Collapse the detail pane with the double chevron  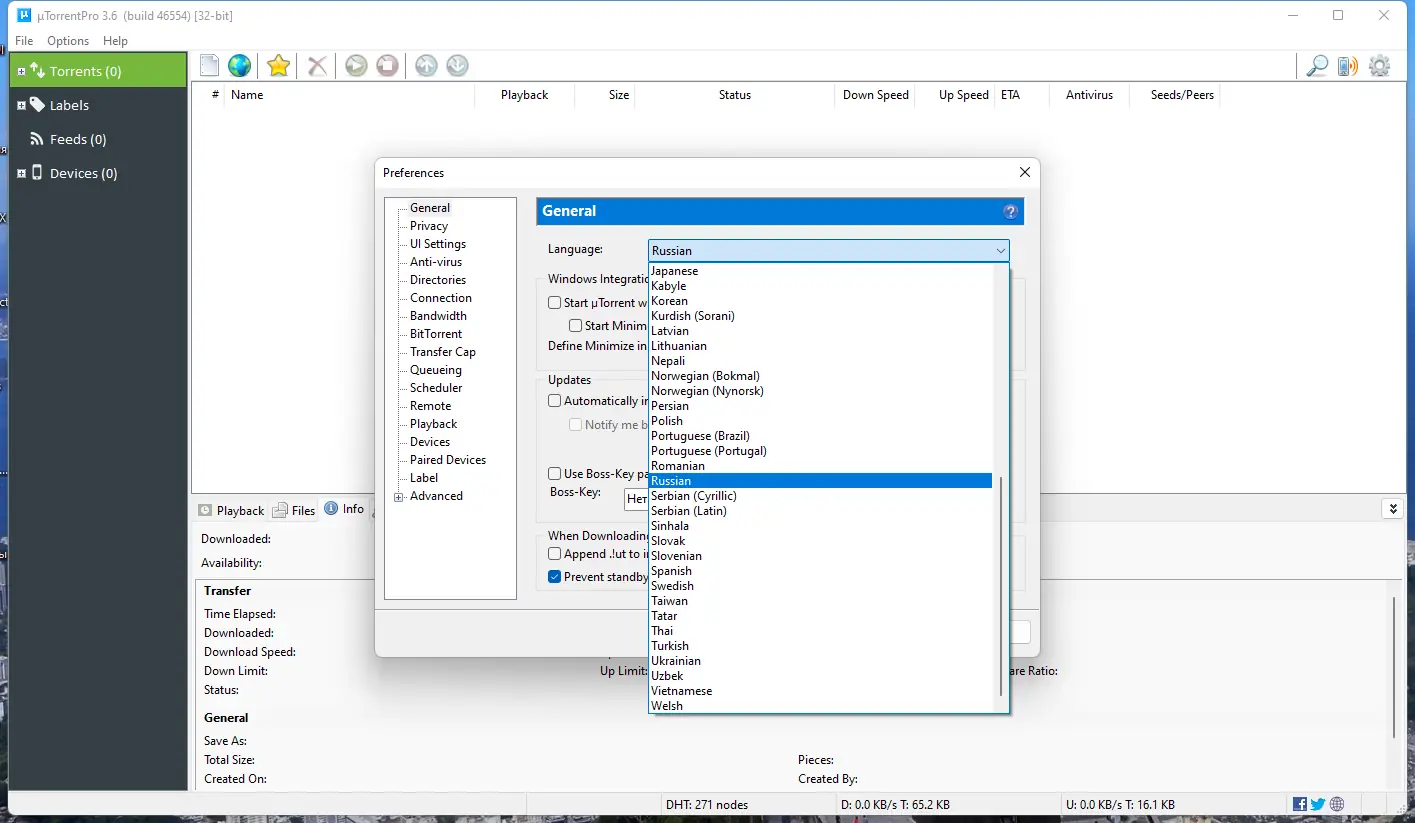click(1392, 508)
